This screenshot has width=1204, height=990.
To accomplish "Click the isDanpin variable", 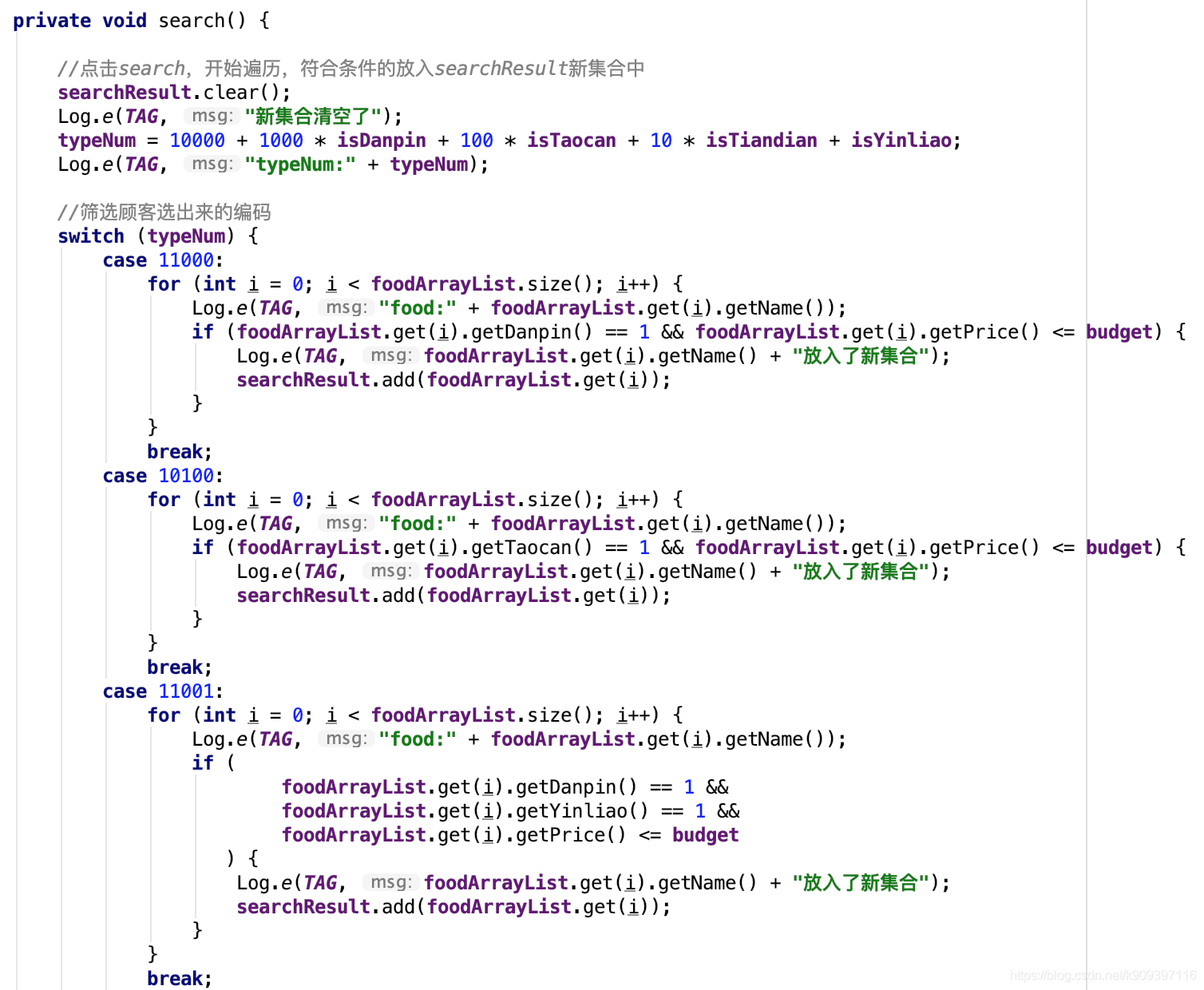I will point(382,141).
